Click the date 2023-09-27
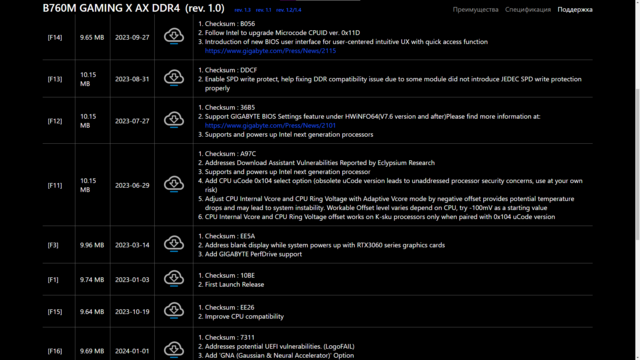This screenshot has height=360, width=640. tap(132, 37)
